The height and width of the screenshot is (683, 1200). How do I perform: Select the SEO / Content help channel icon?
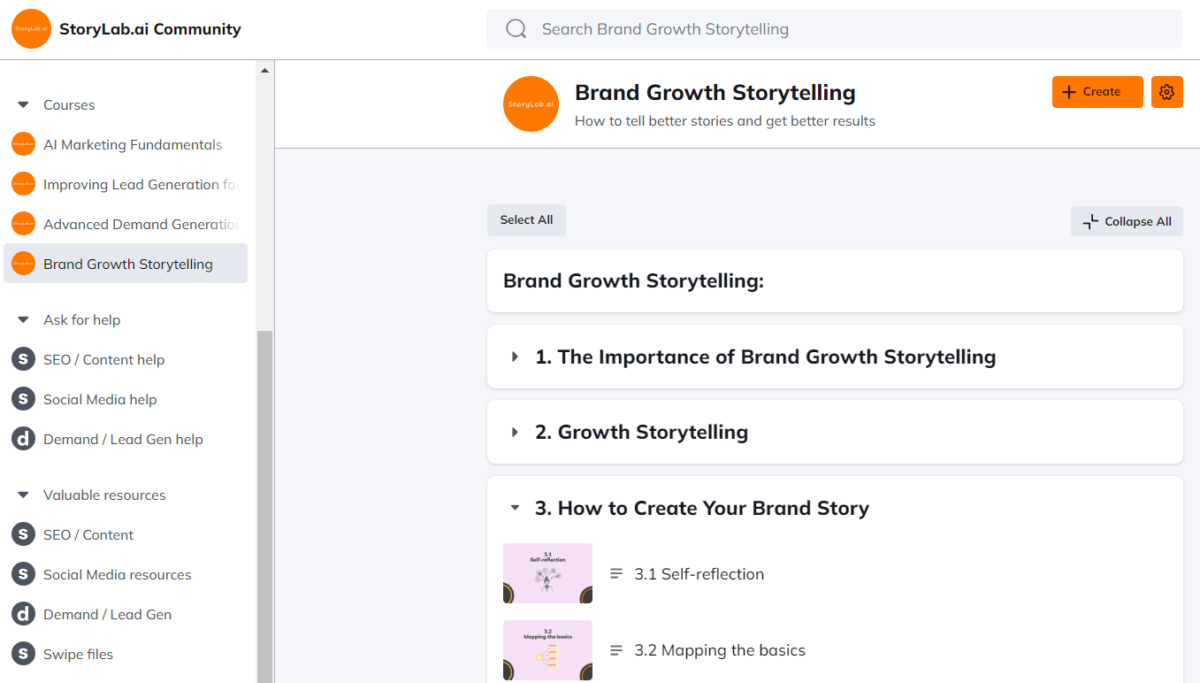click(22, 359)
